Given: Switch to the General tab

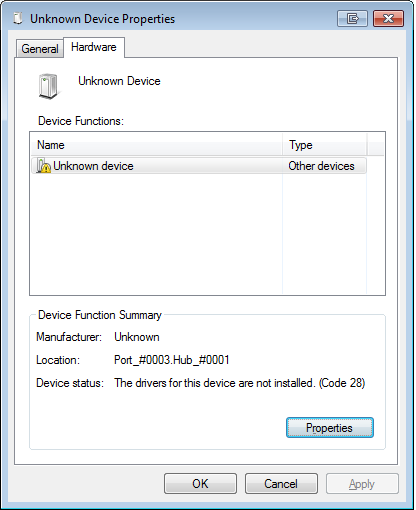Looking at the screenshot, I should [x=40, y=49].
